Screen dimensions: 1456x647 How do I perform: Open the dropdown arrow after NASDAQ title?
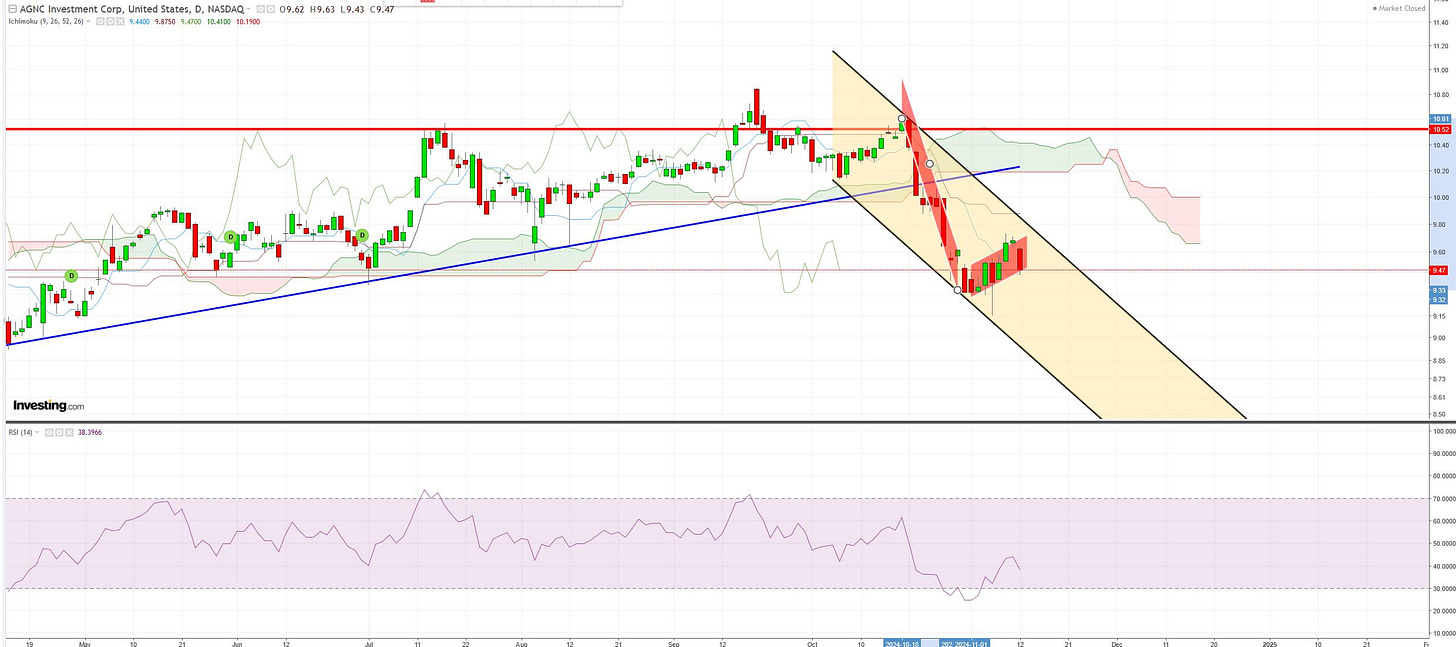tap(248, 9)
